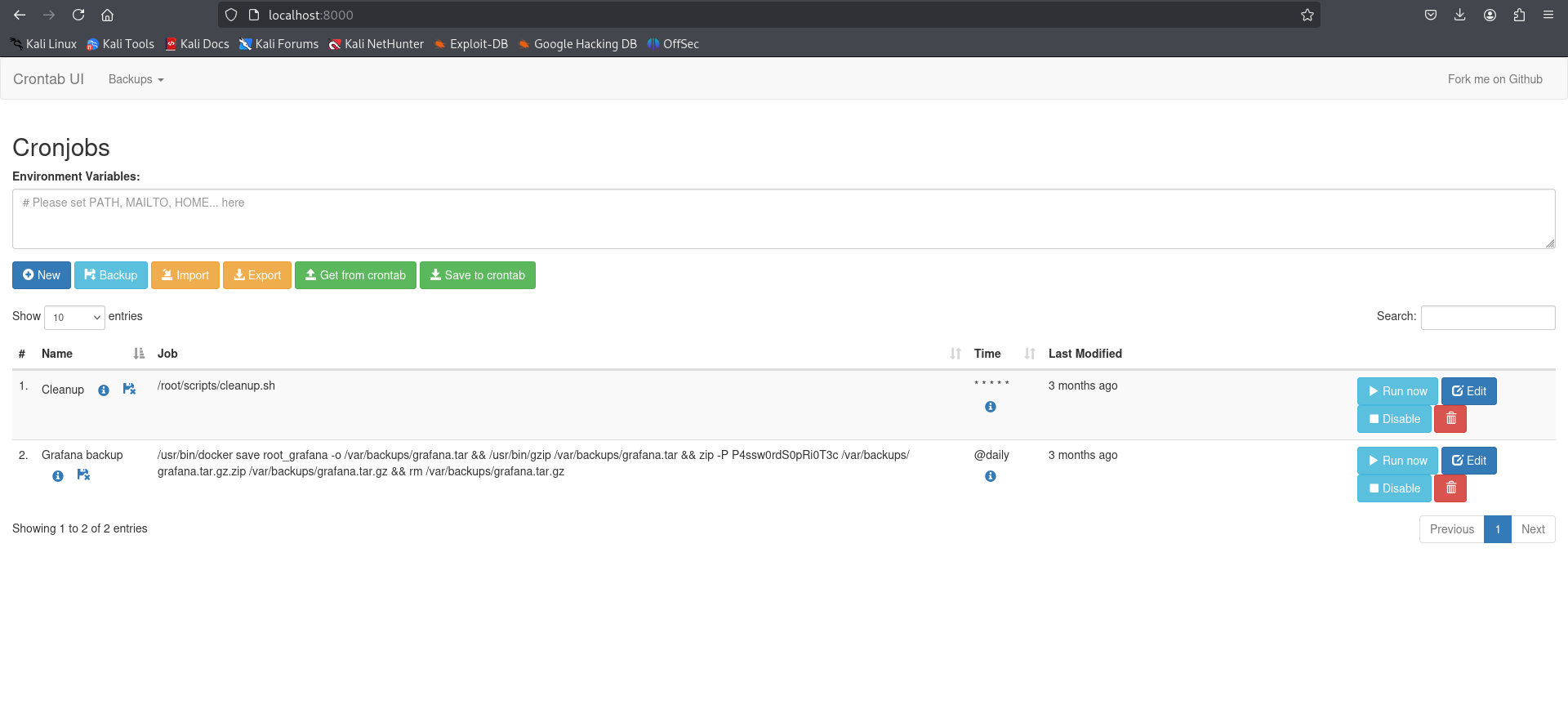This screenshot has width=1568, height=722.
Task: Click into the Search input field
Action: [x=1487, y=318]
